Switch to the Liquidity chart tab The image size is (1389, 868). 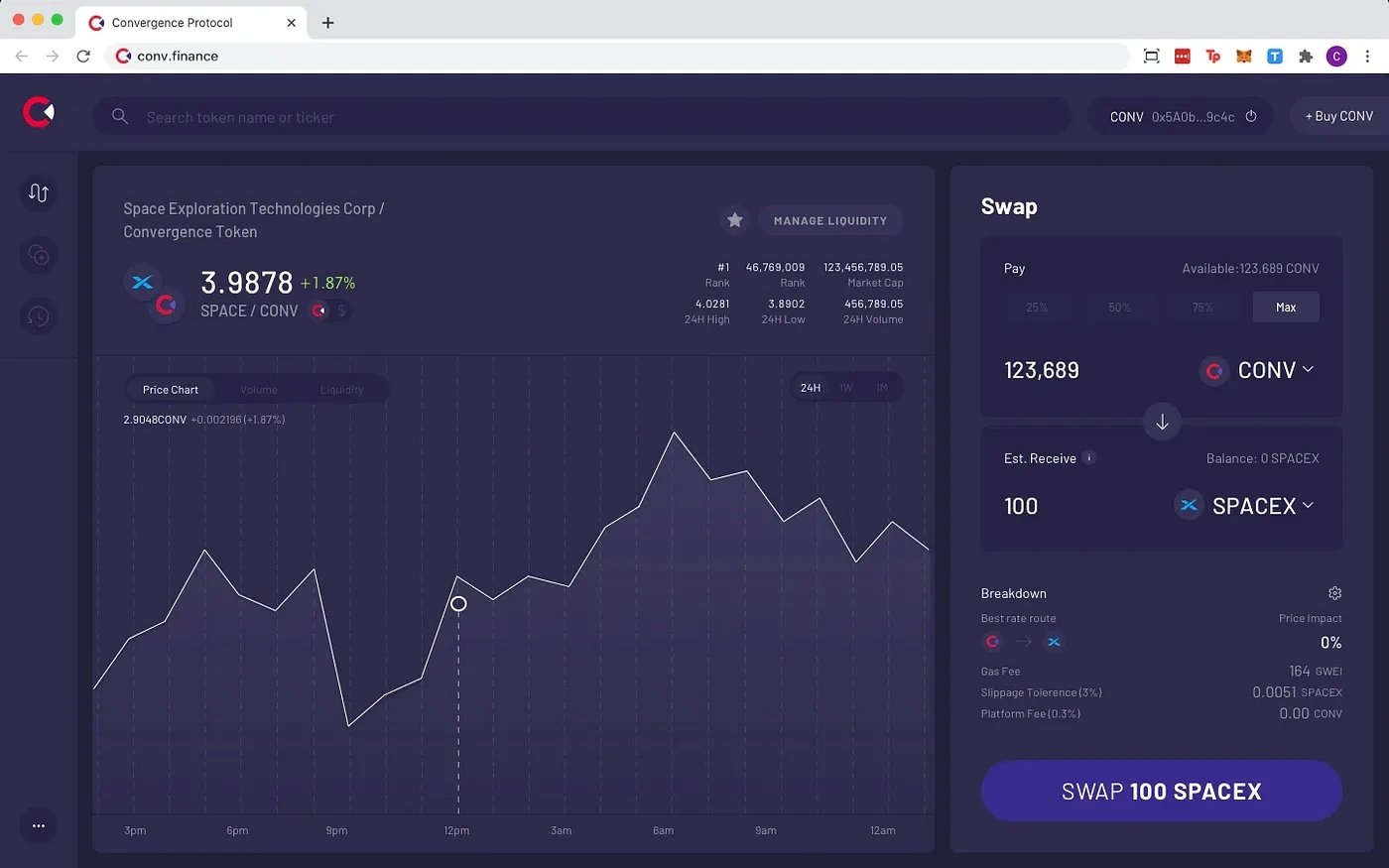(342, 390)
